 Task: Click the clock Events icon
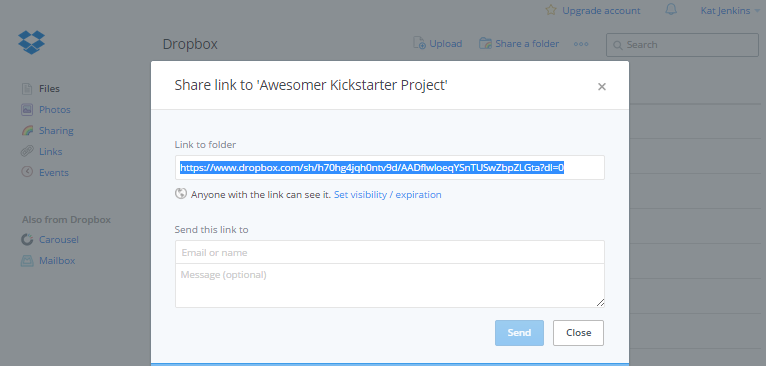point(27,172)
